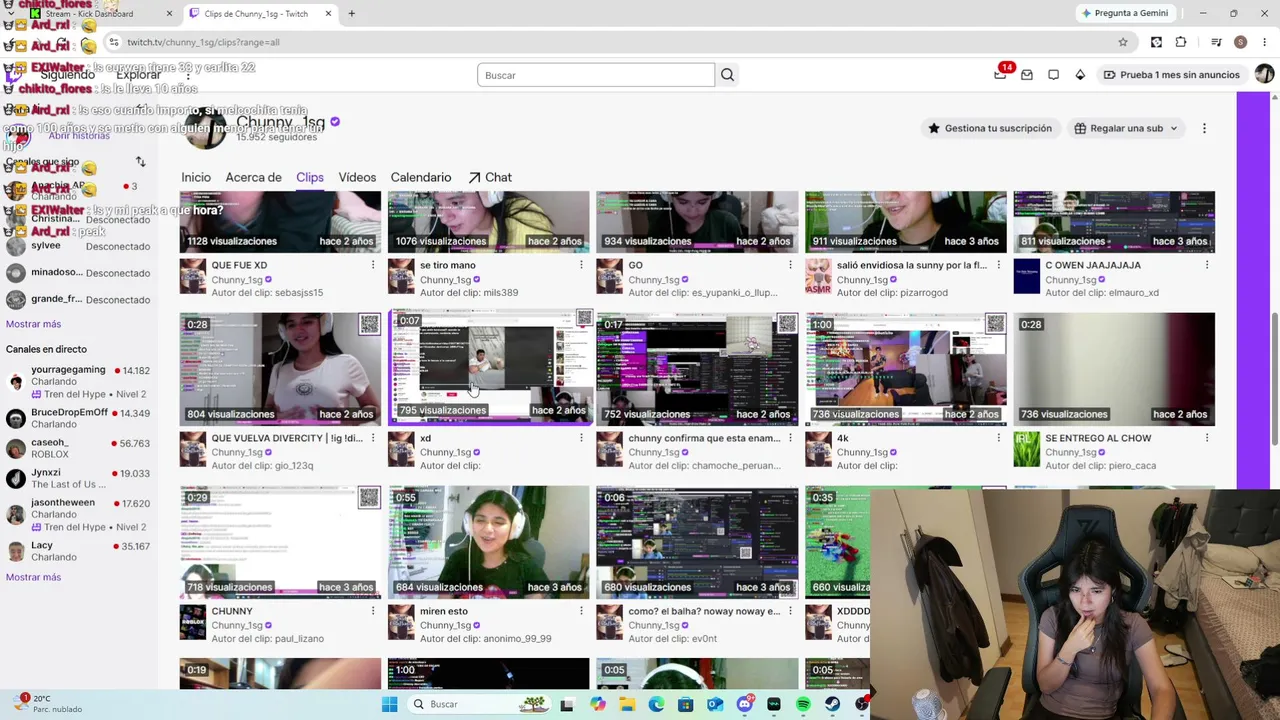
Task: Switch to Stream - Kick Dashboard browser tab
Action: [x=100, y=14]
